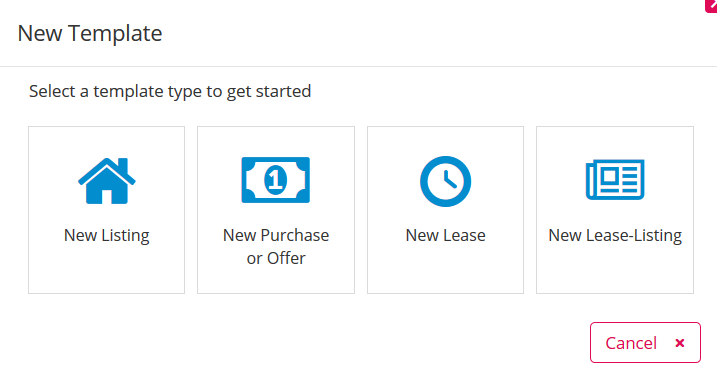Click the dollar bill icon
This screenshot has width=717, height=380.
point(276,180)
